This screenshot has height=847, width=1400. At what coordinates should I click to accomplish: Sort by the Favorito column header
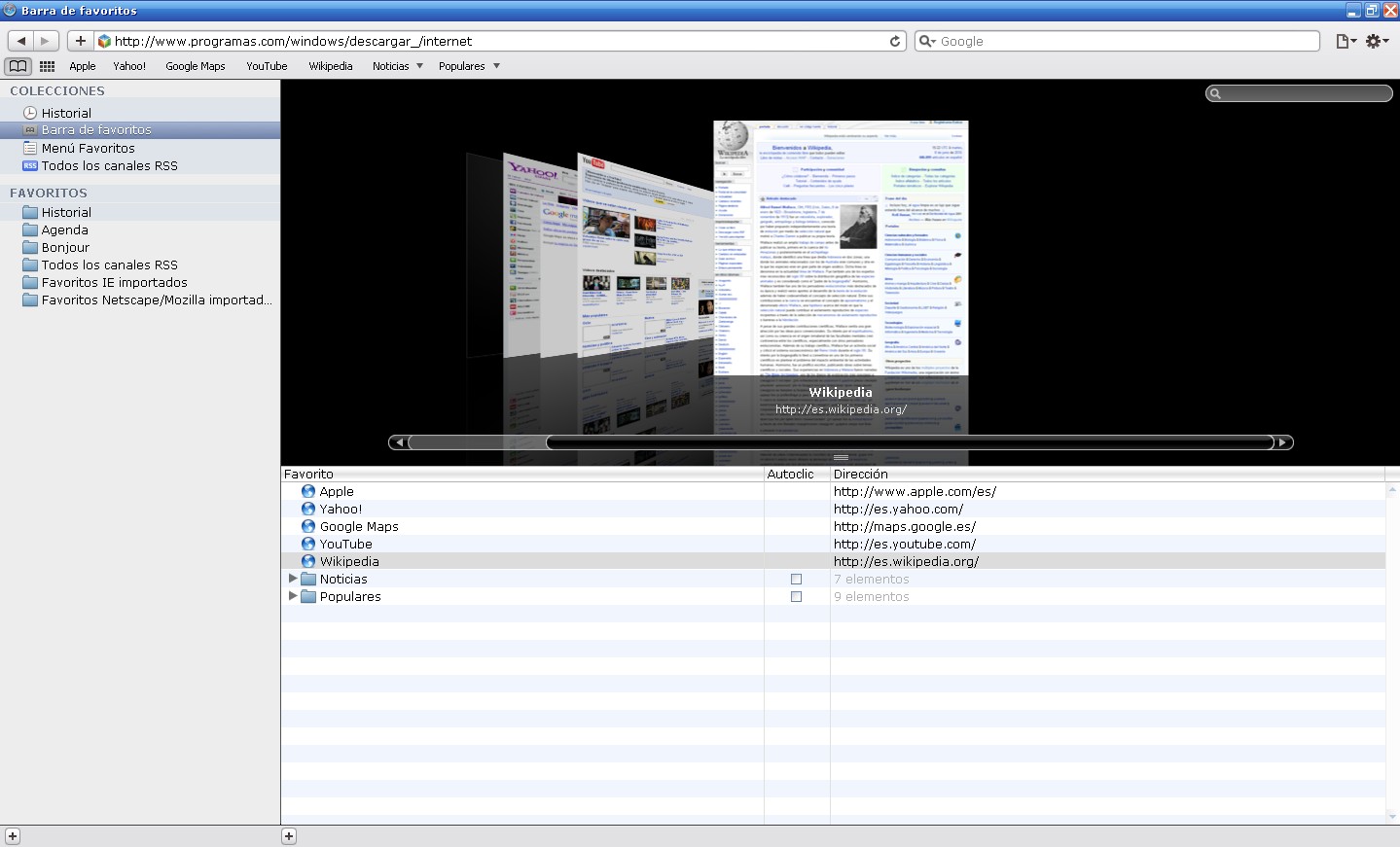pos(522,474)
